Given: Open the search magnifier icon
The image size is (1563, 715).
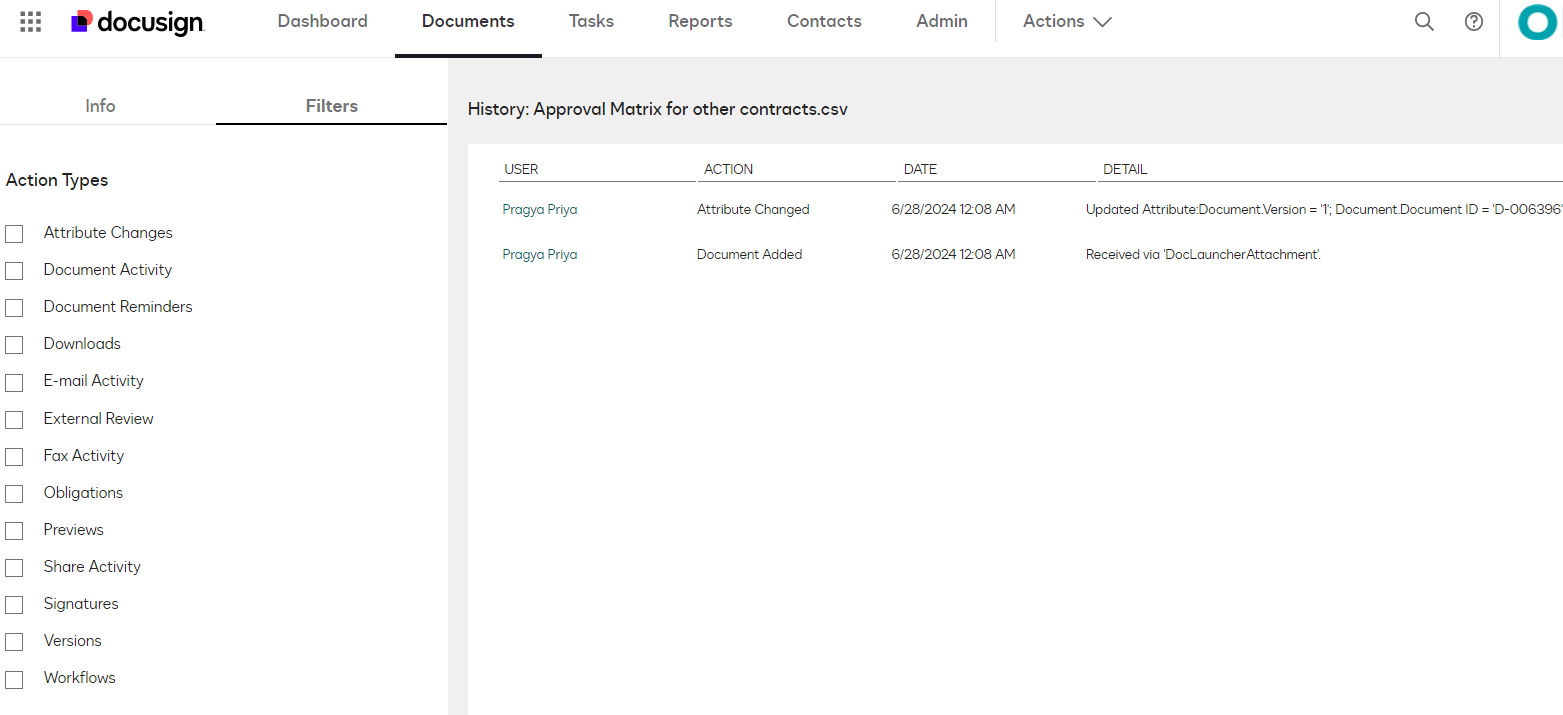Looking at the screenshot, I should 1424,21.
